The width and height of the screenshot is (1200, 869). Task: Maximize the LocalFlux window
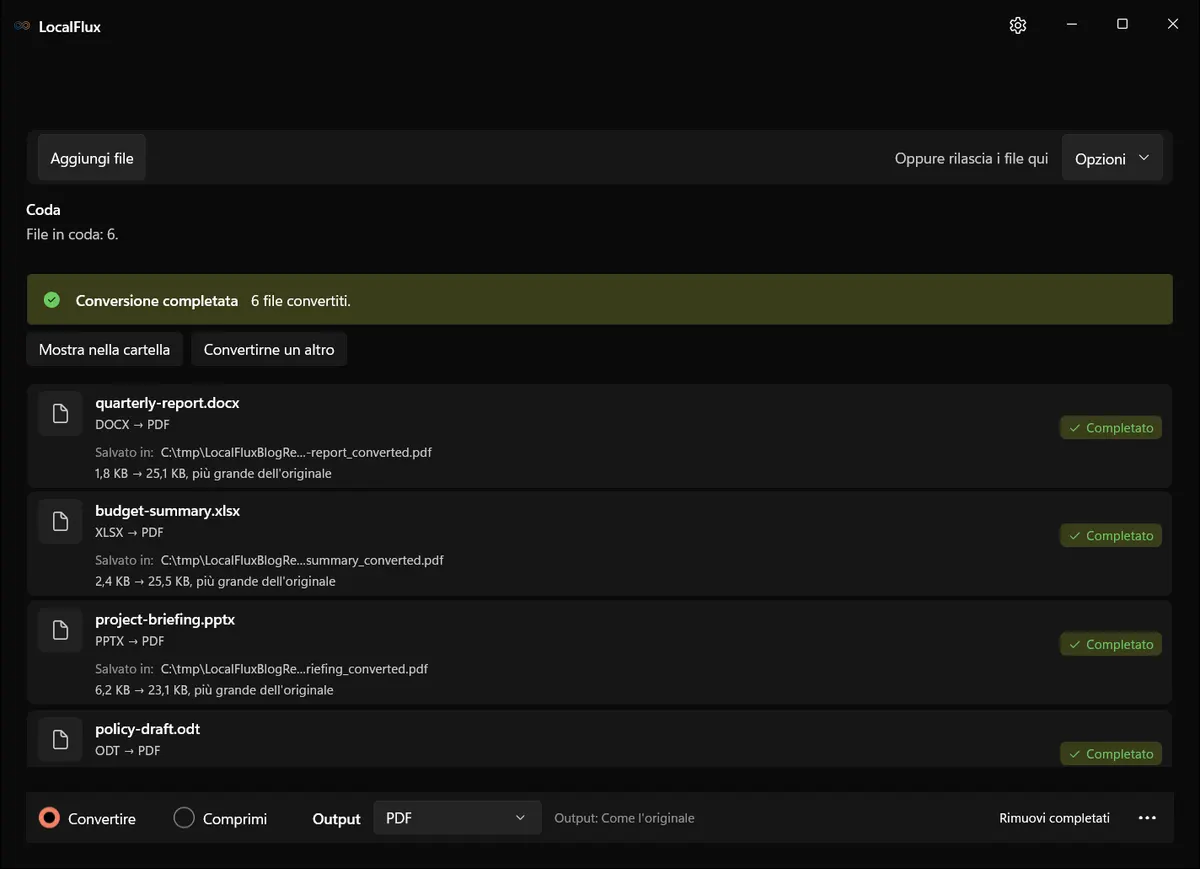point(1122,25)
